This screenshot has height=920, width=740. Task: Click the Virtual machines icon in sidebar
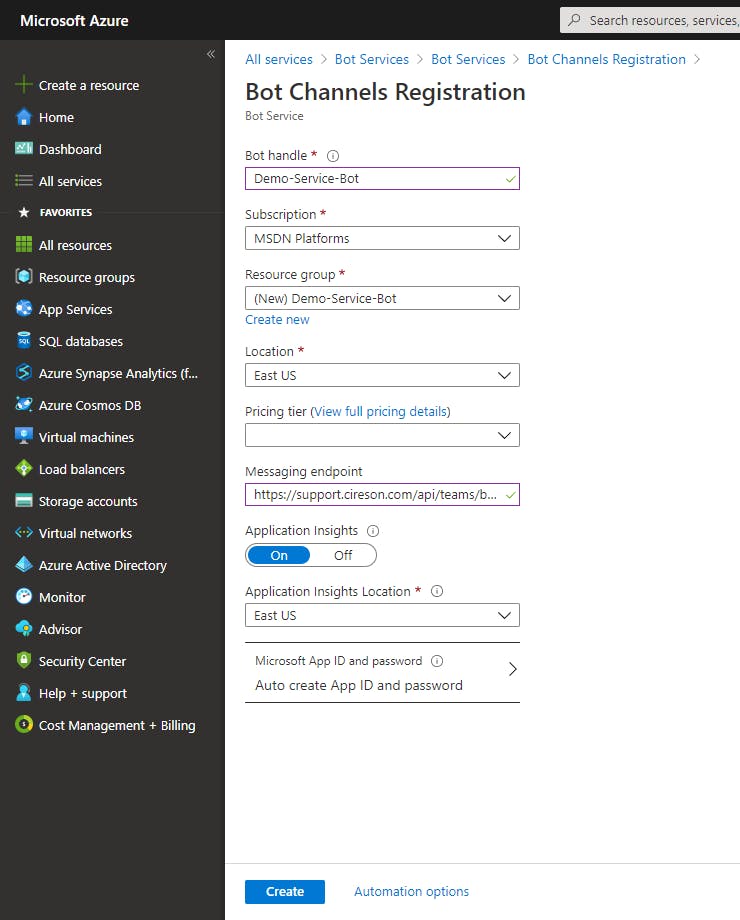24,437
